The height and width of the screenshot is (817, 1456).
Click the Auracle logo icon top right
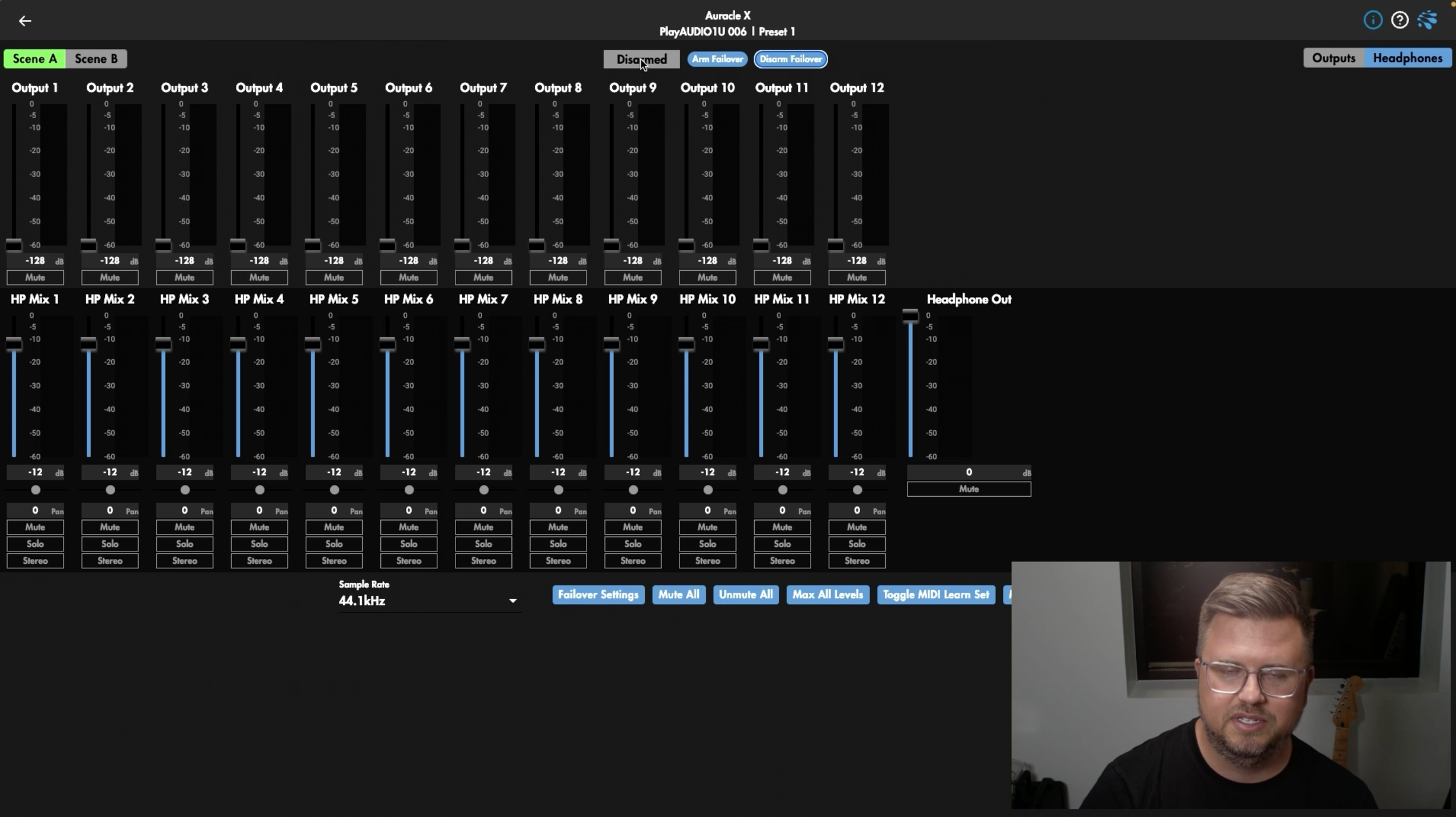[1427, 20]
